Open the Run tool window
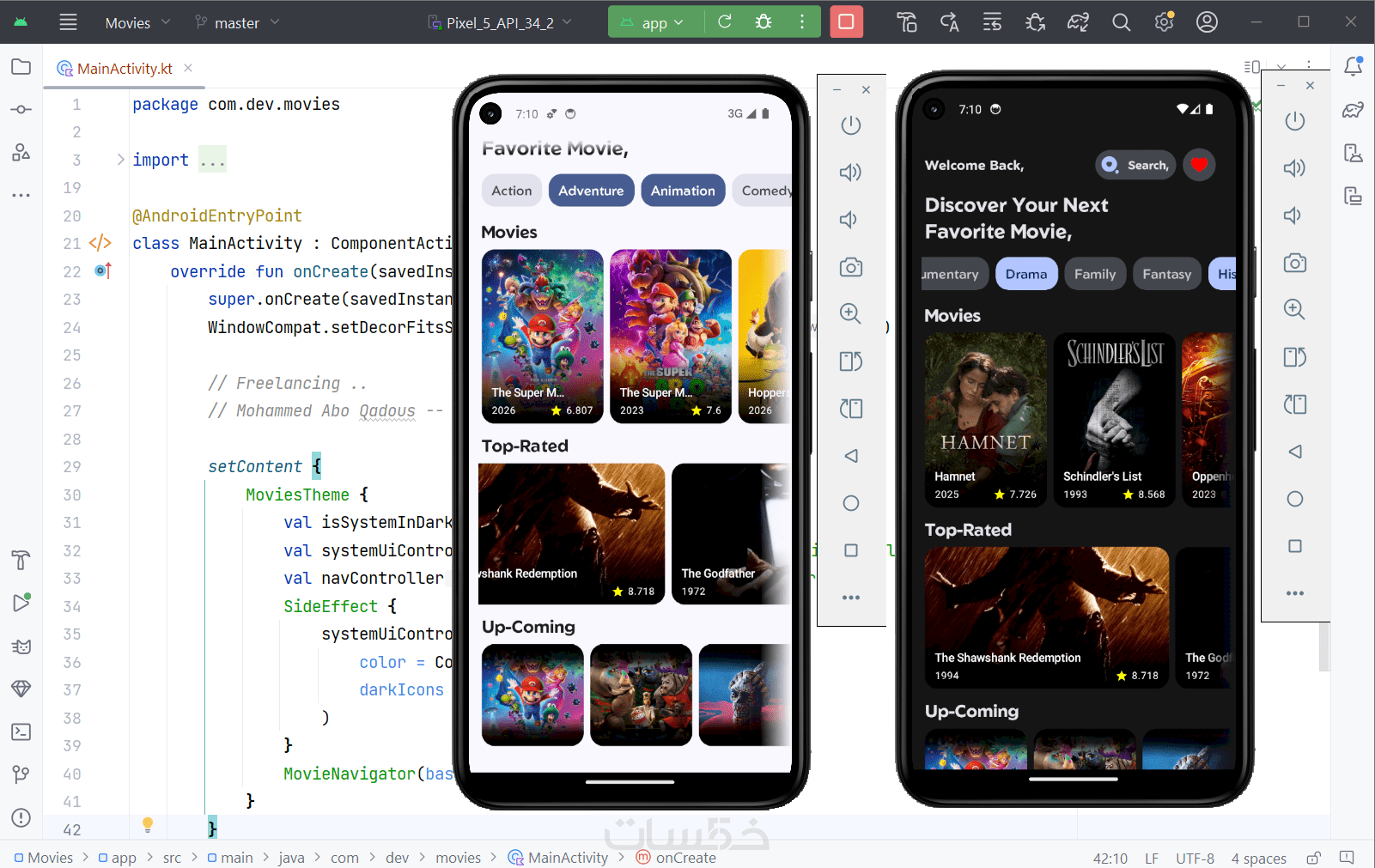 (21, 603)
